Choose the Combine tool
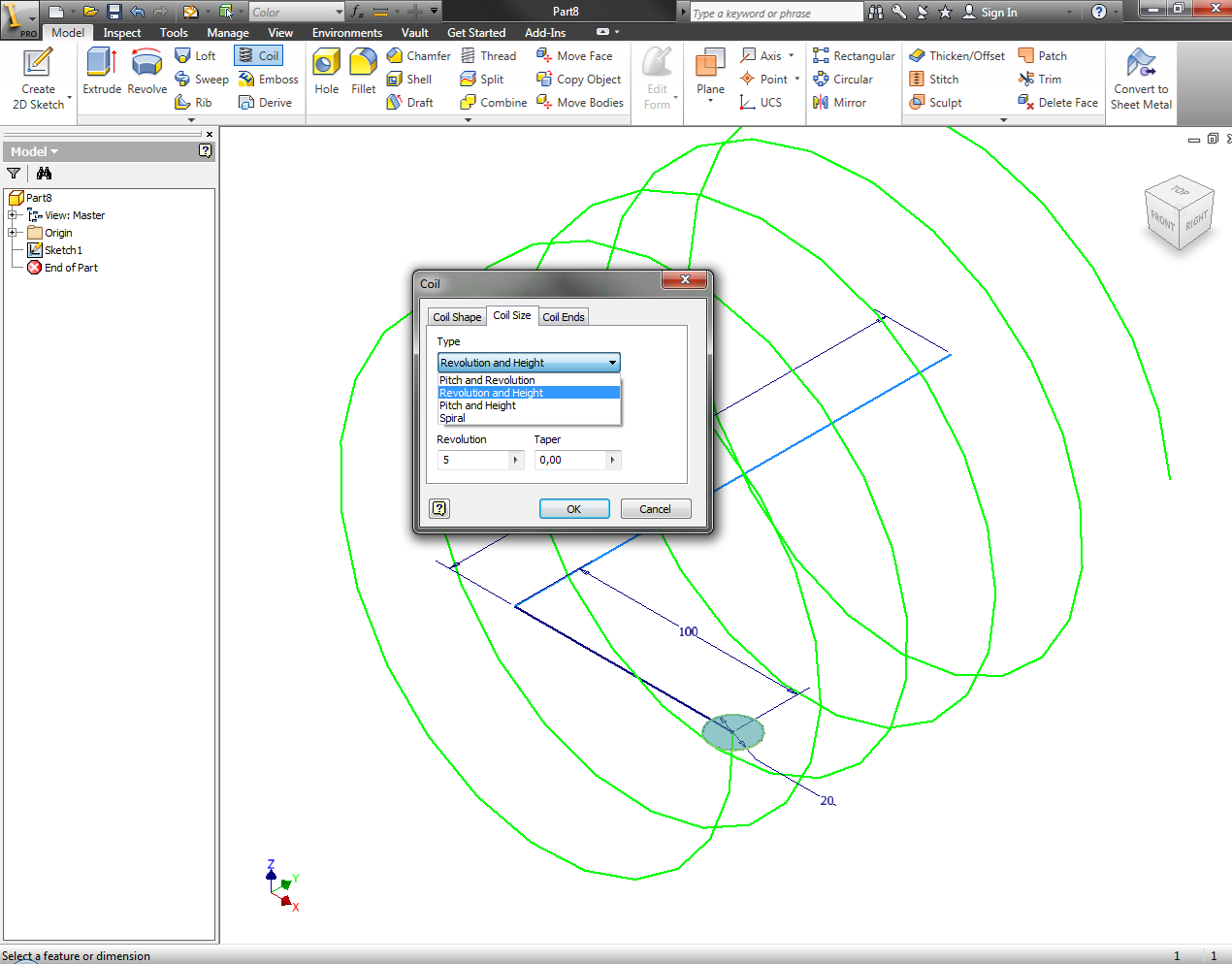 pos(494,103)
